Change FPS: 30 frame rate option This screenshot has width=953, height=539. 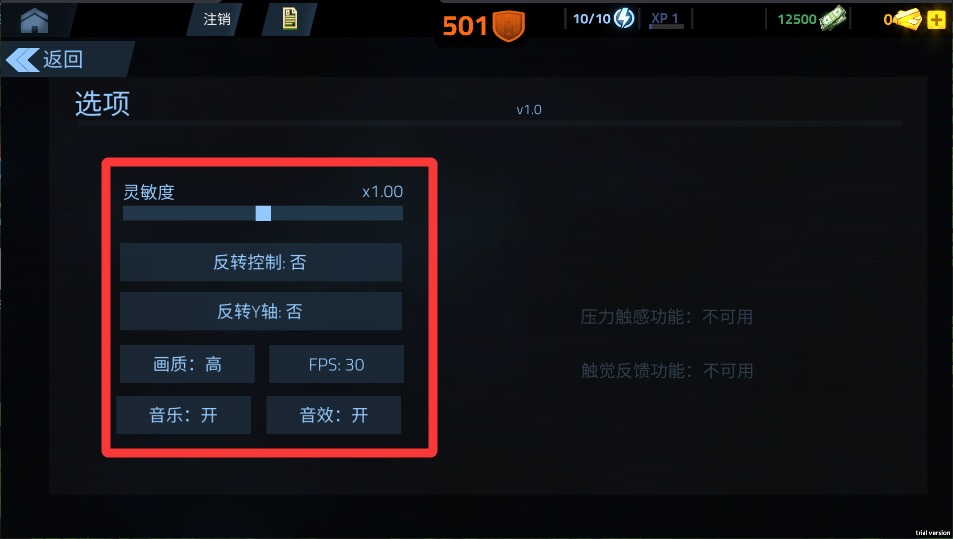pos(337,364)
